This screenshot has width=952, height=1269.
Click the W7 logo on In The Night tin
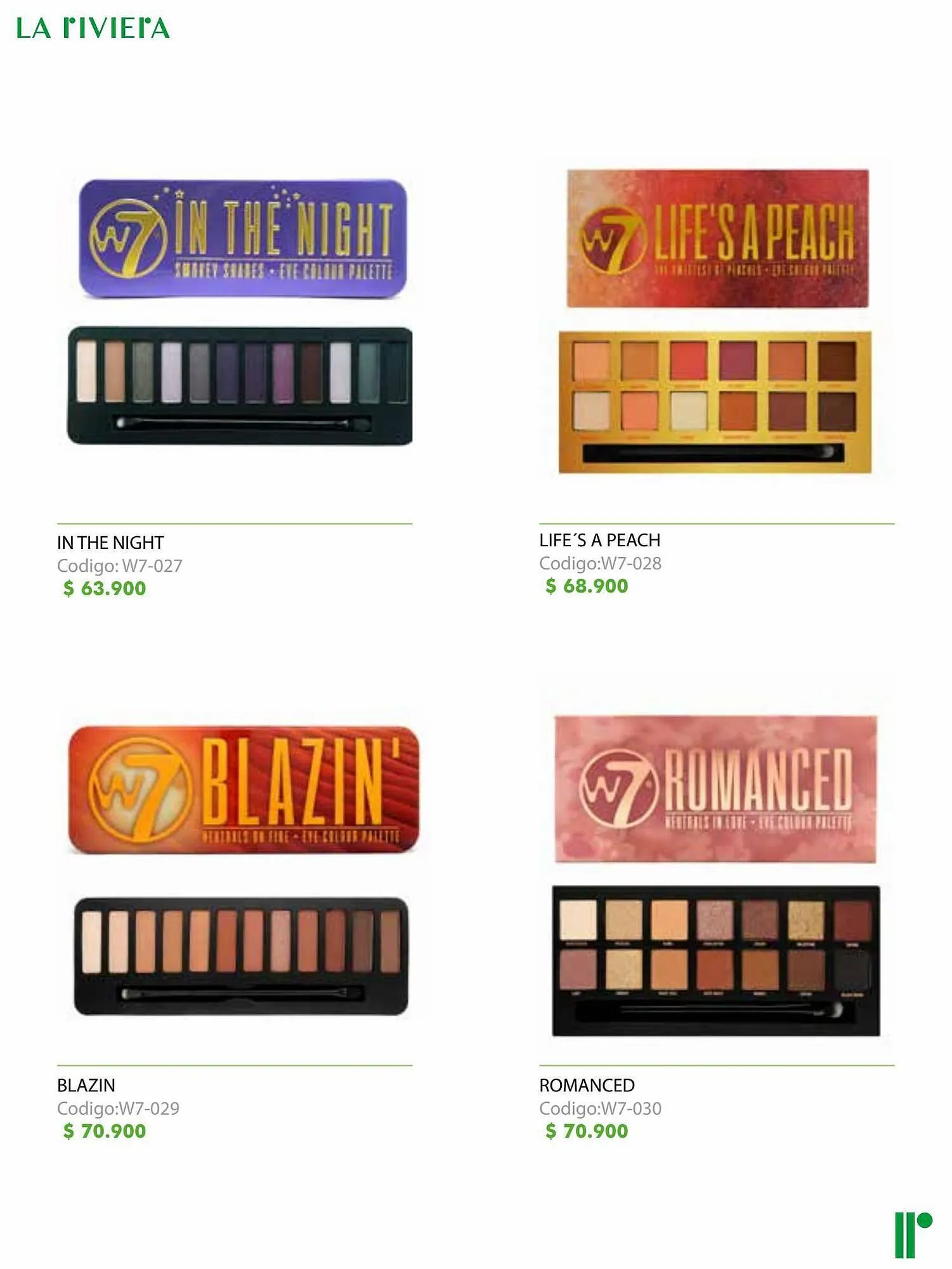pyautogui.click(x=129, y=239)
